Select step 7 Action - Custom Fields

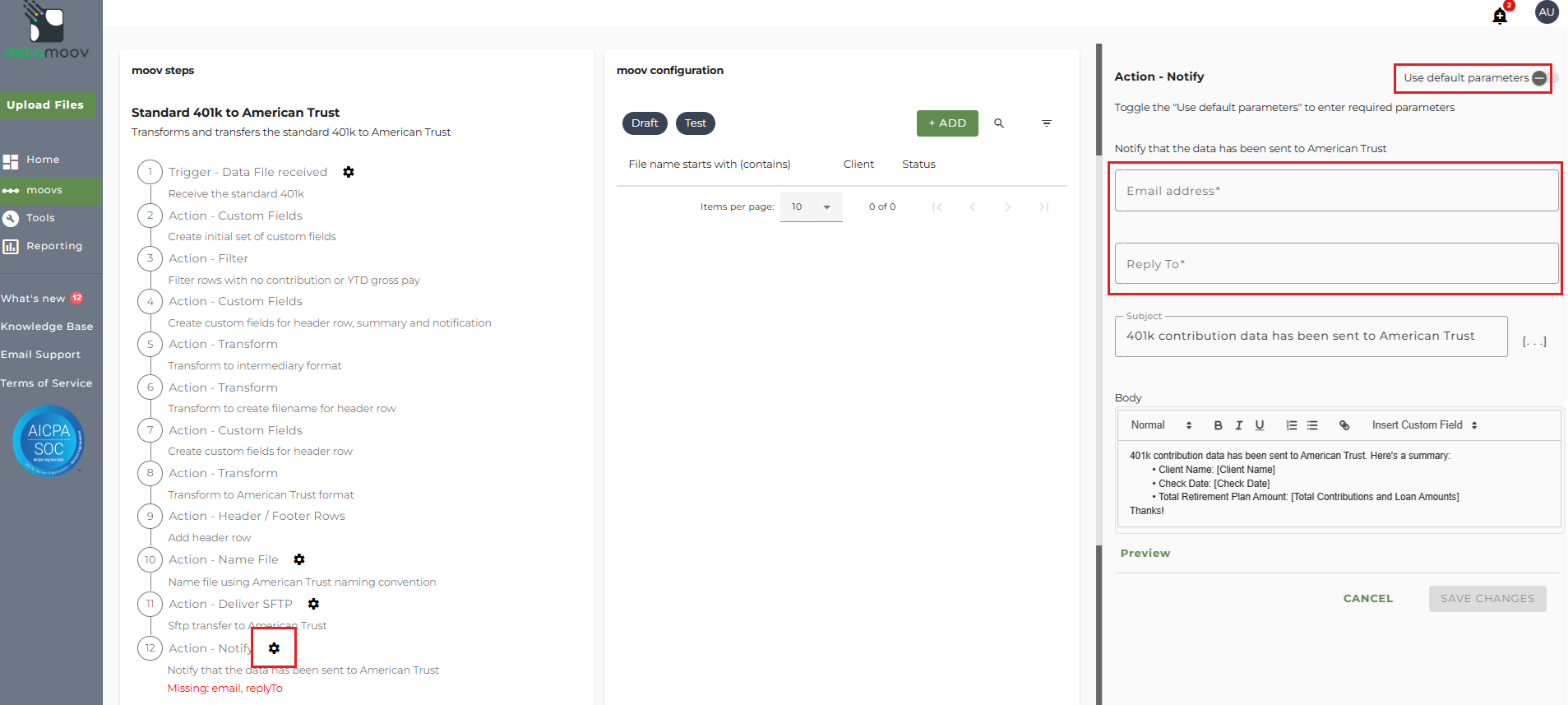(x=235, y=430)
